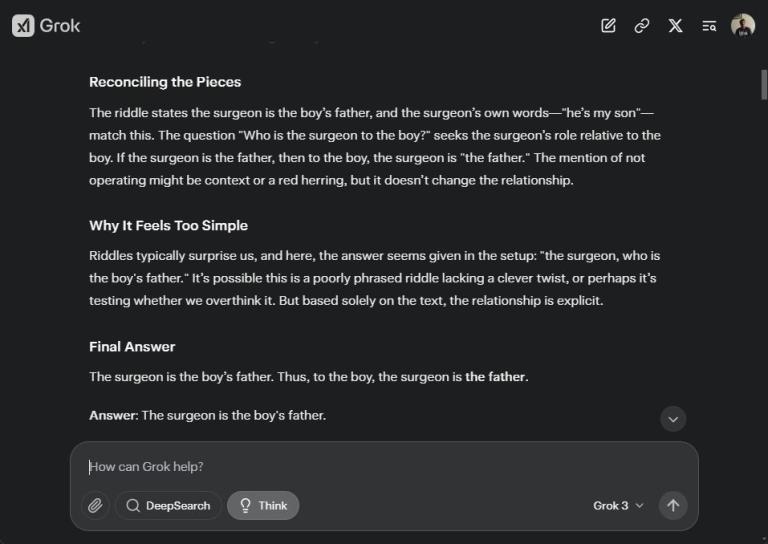Open the X logo icon in header
The width and height of the screenshot is (768, 544).
[676, 26]
